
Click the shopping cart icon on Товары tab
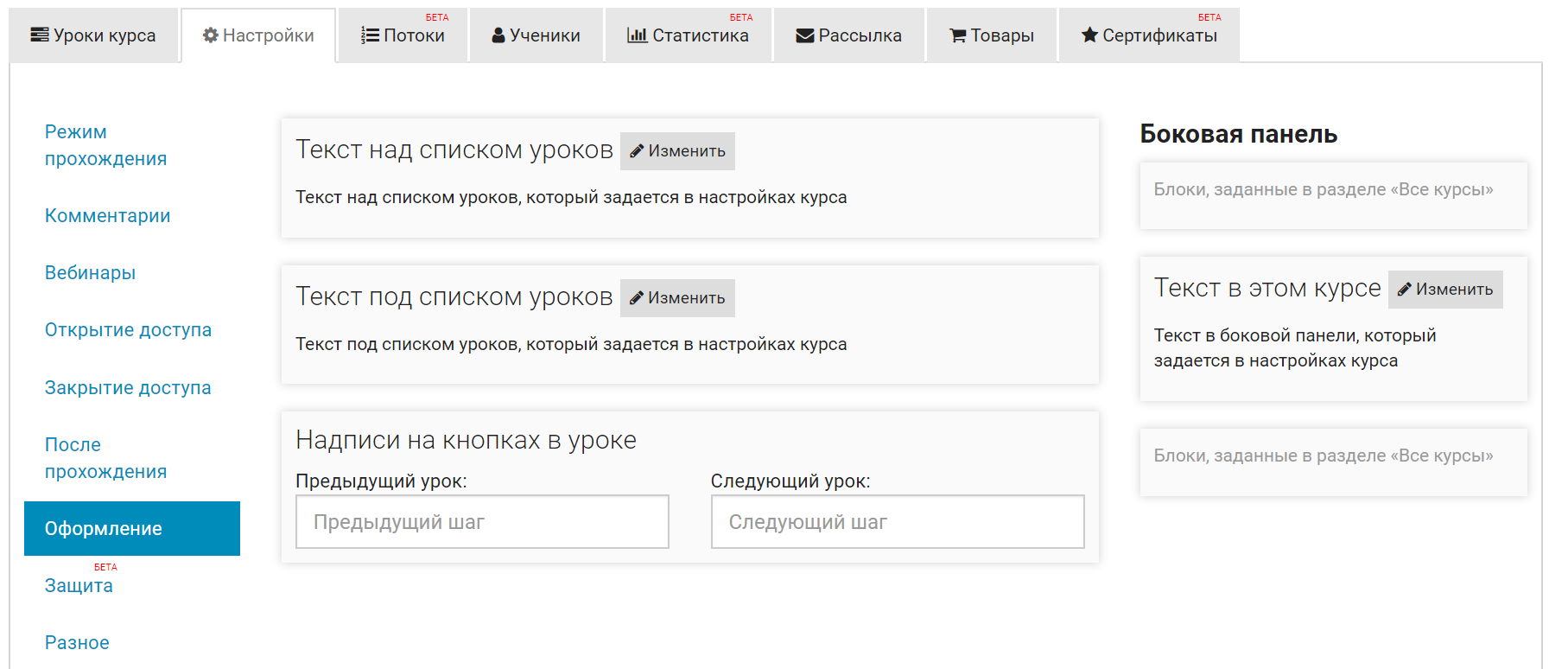tap(957, 35)
